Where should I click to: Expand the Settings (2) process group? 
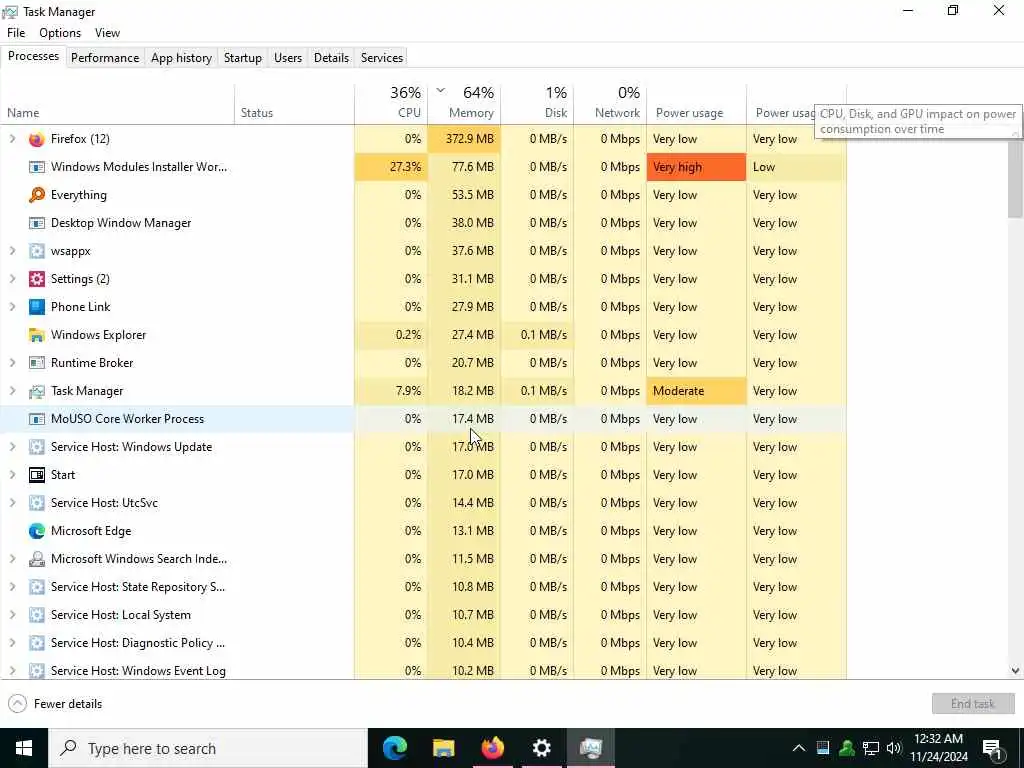[x=12, y=279]
